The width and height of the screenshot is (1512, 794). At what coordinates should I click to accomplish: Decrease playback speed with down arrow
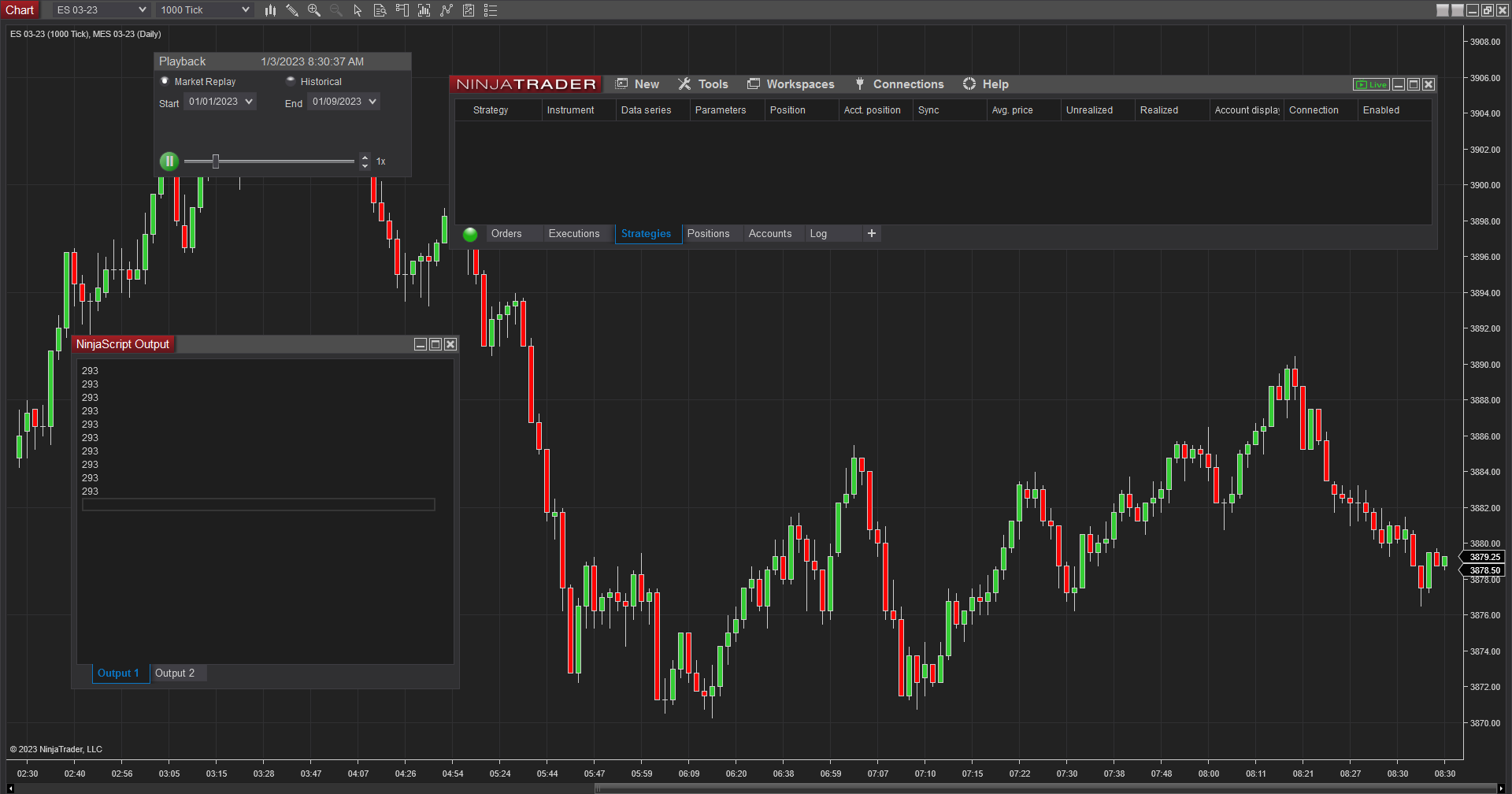(x=365, y=166)
